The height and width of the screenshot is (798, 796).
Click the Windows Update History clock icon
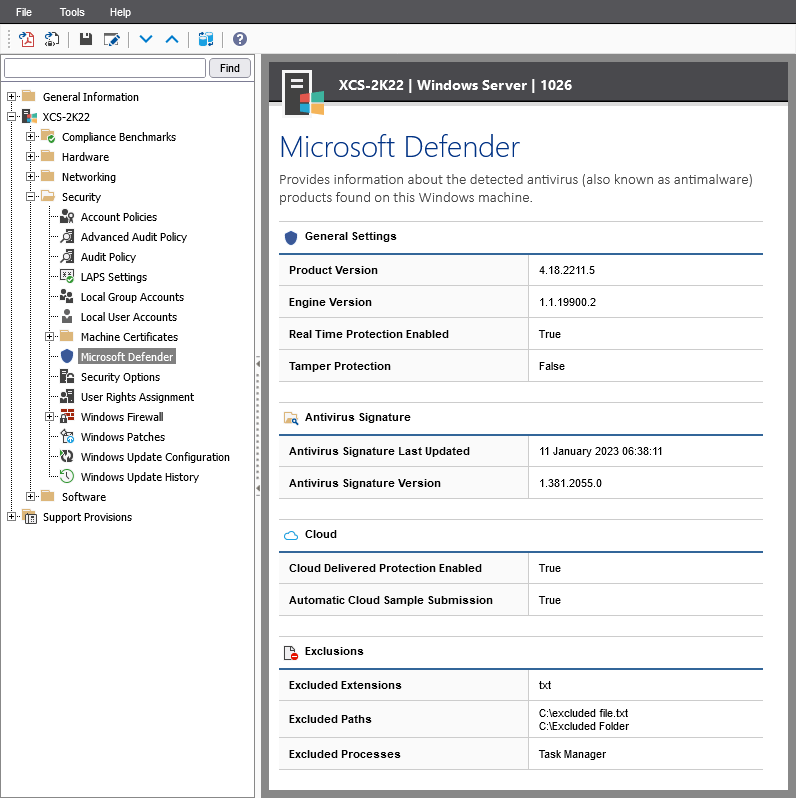(x=67, y=476)
